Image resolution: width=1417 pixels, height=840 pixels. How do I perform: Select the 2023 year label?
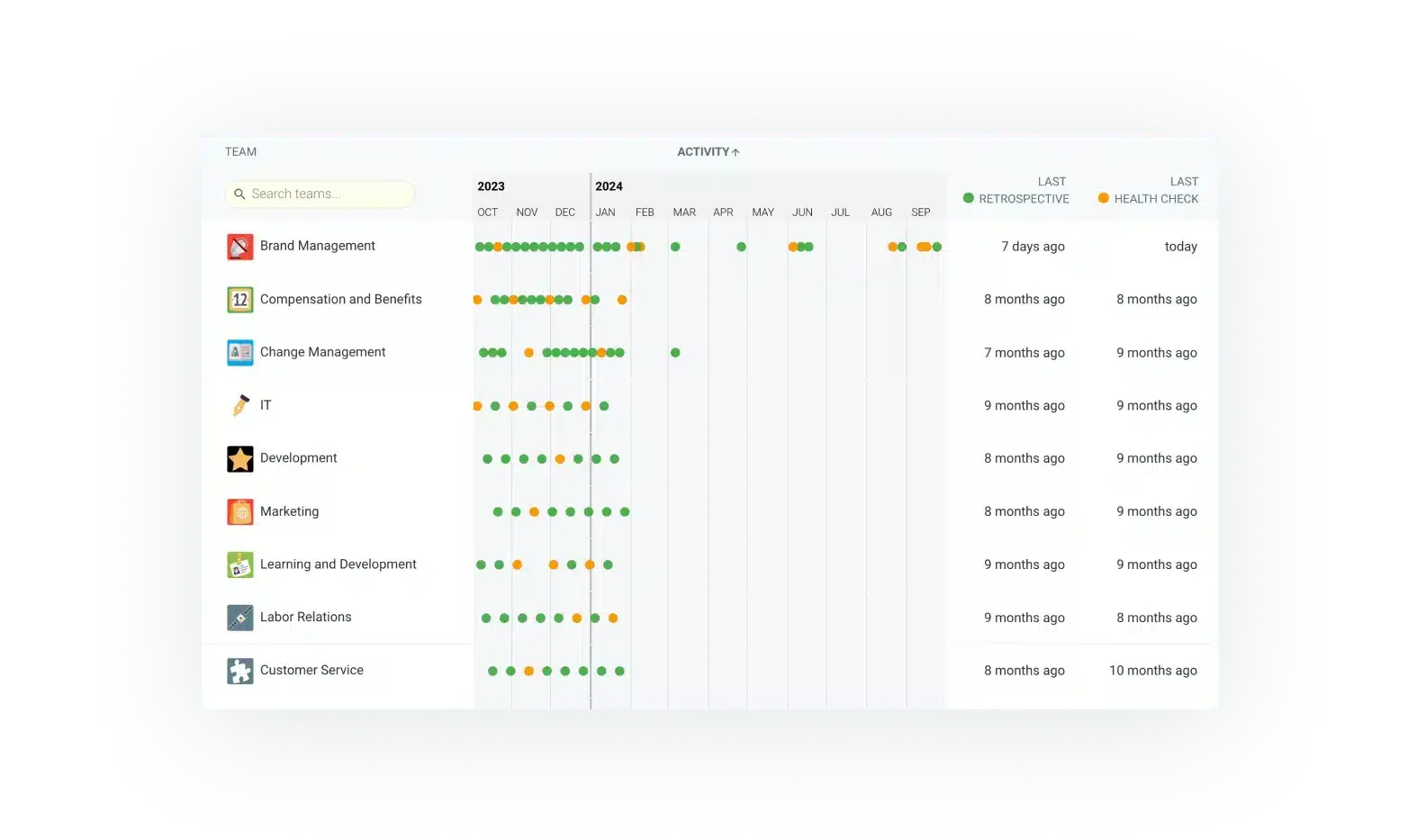click(491, 186)
